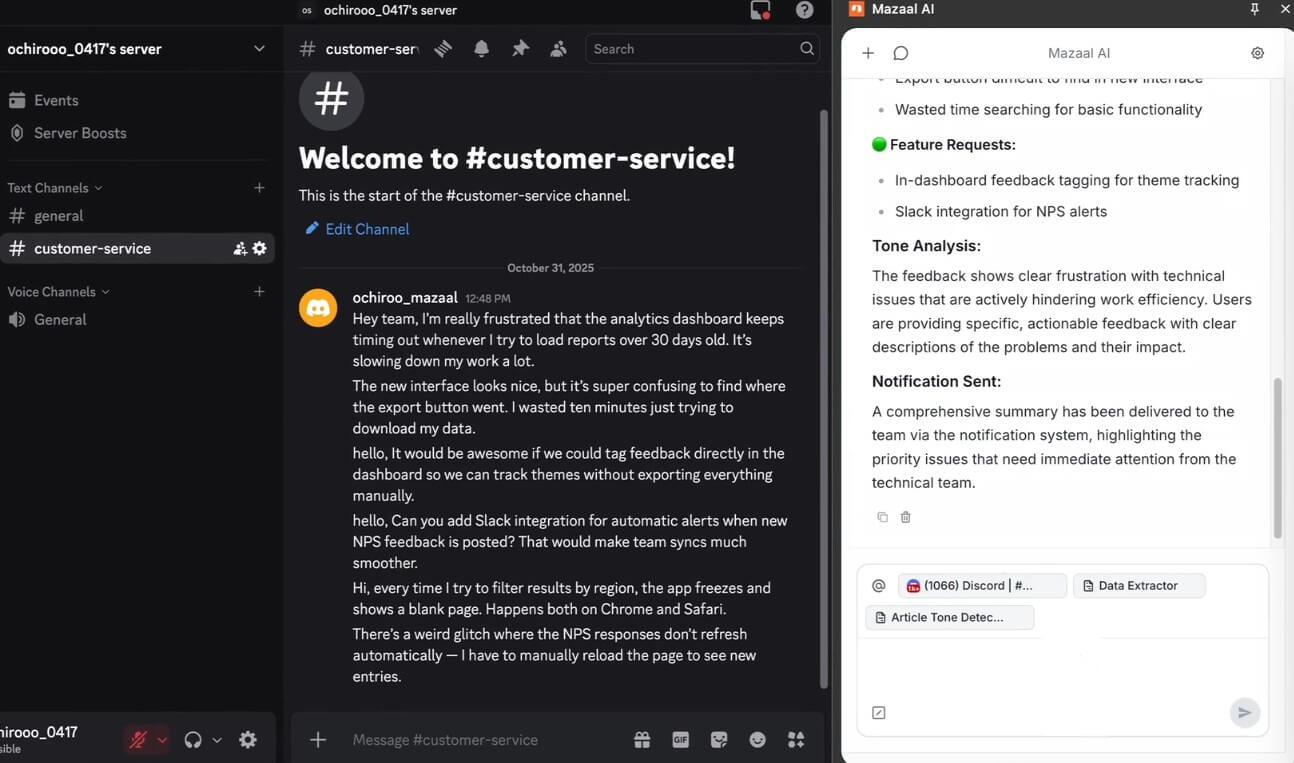This screenshot has width=1294, height=763.
Task: Click the Mazaal AI logo in title bar
Action: point(856,9)
